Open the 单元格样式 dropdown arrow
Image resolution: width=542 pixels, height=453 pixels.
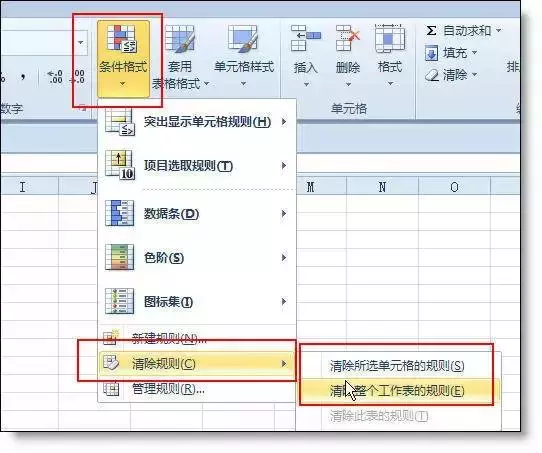[243, 84]
